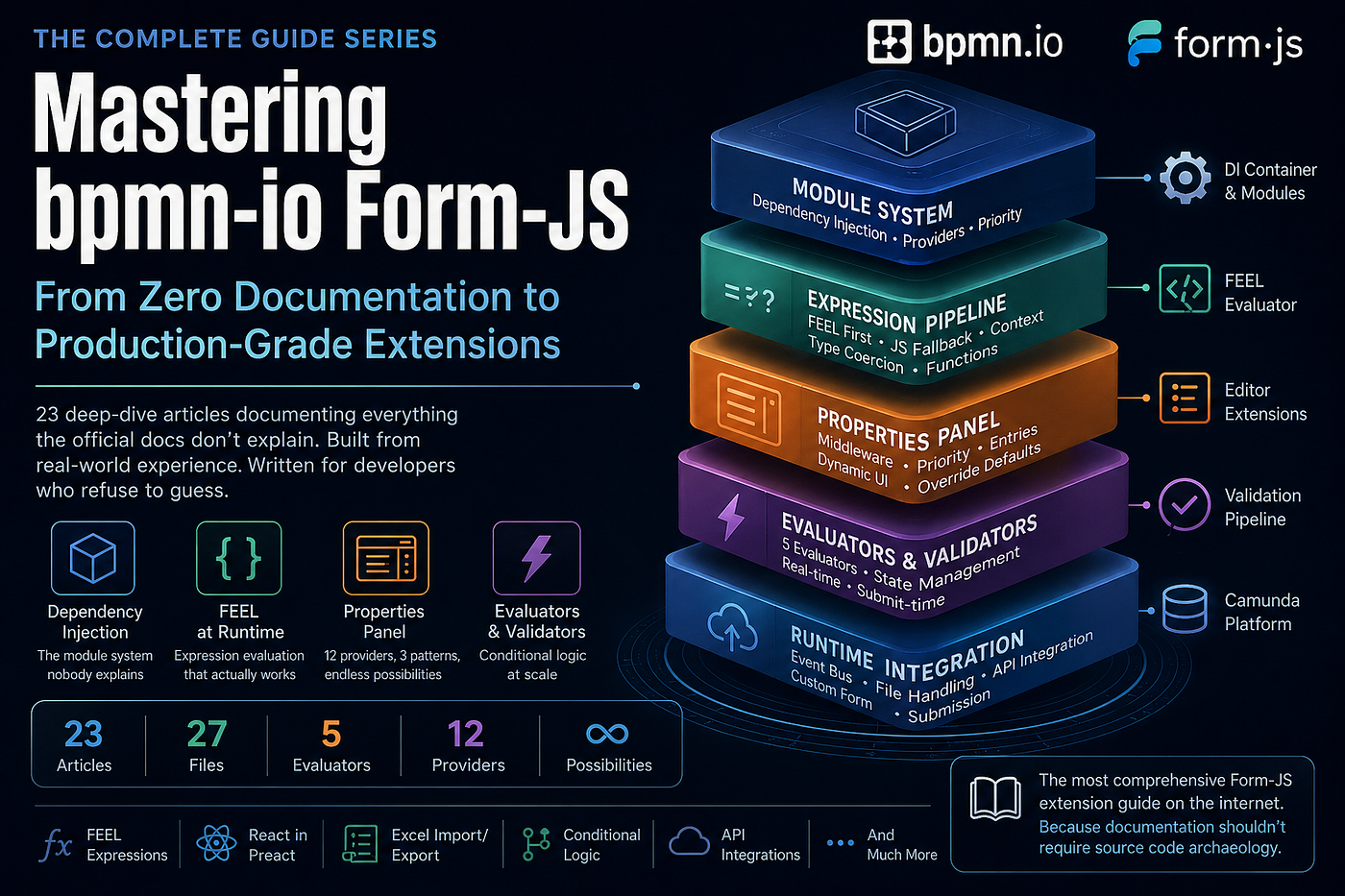Click the three dots icon beside And Much More

click(x=841, y=843)
